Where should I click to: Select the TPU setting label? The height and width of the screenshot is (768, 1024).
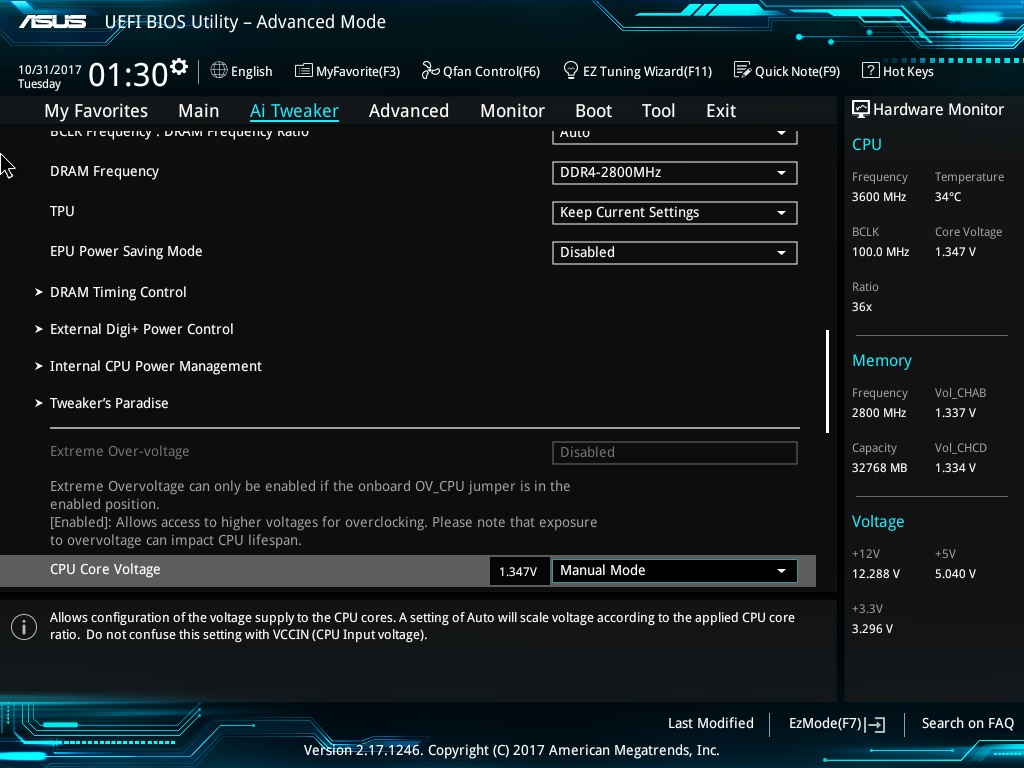(x=62, y=211)
